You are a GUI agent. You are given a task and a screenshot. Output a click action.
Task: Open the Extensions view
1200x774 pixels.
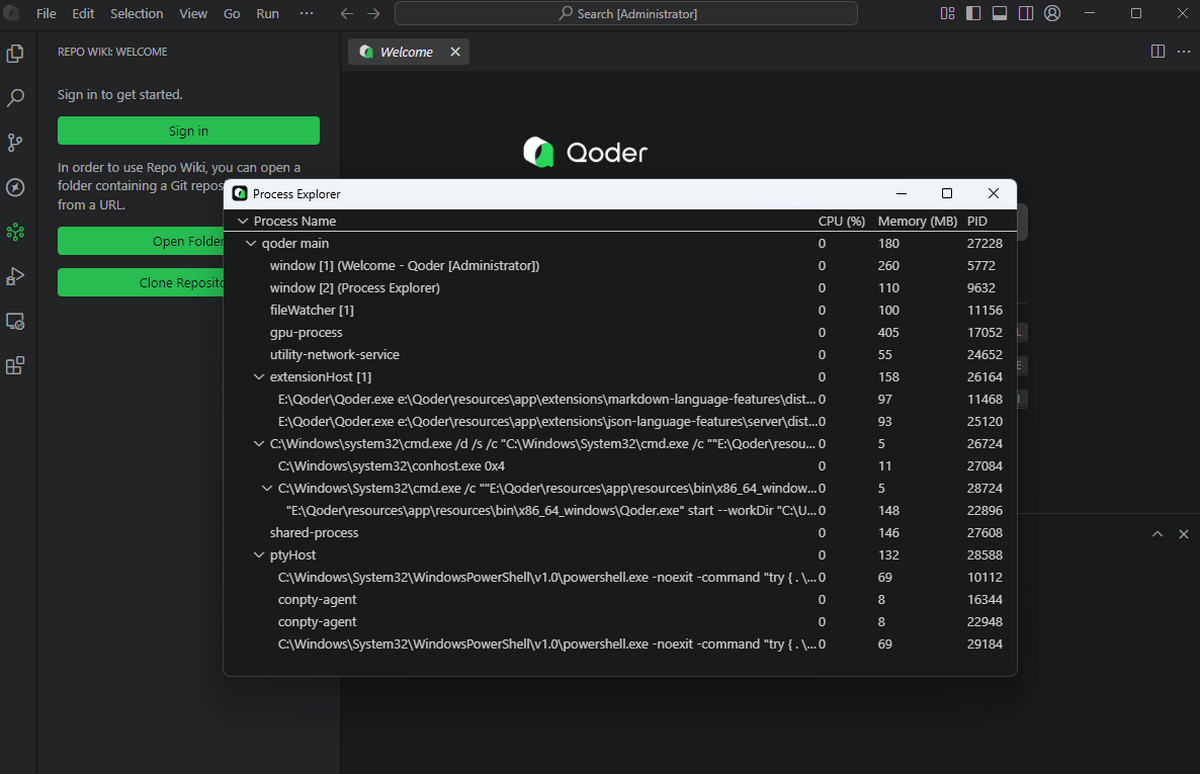point(15,366)
